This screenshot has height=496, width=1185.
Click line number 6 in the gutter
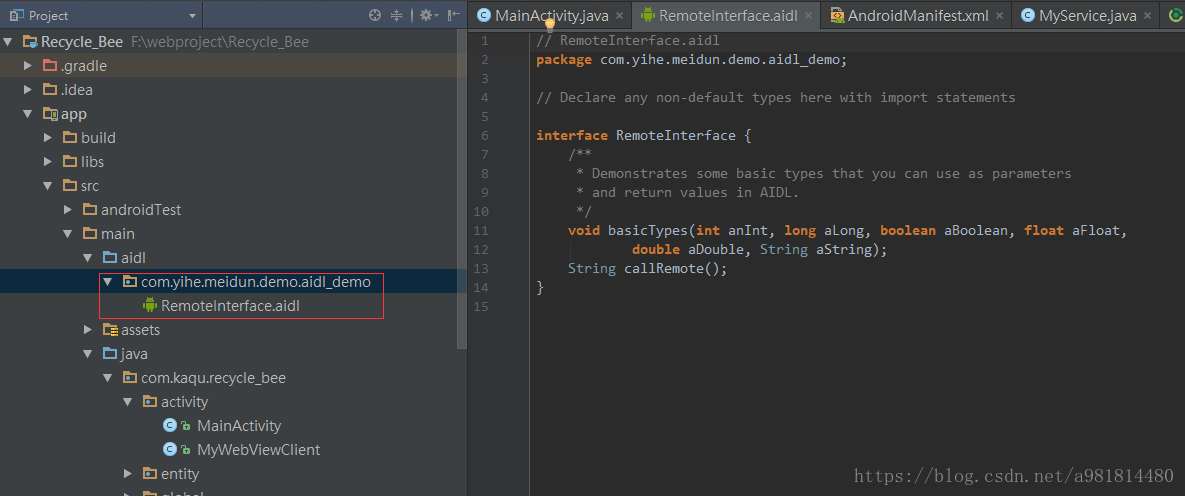tap(484, 135)
